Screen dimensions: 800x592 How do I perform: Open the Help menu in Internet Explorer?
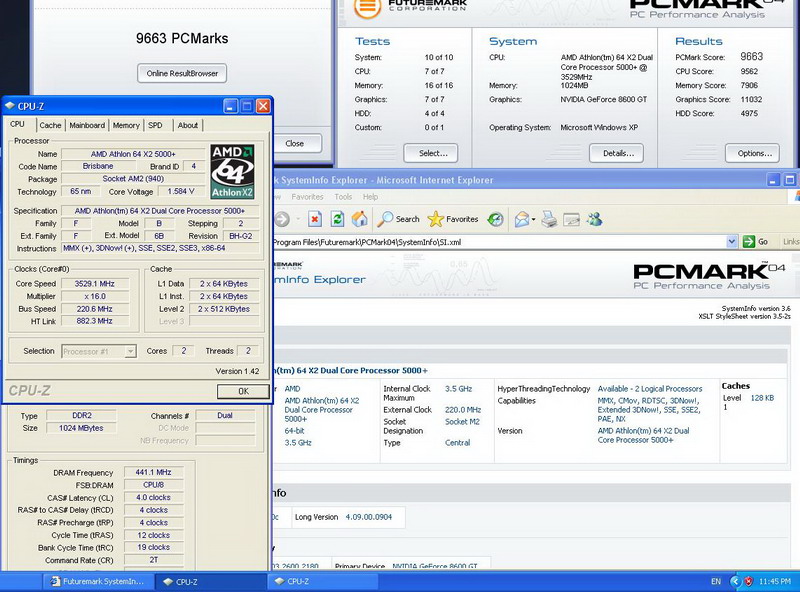(x=370, y=197)
